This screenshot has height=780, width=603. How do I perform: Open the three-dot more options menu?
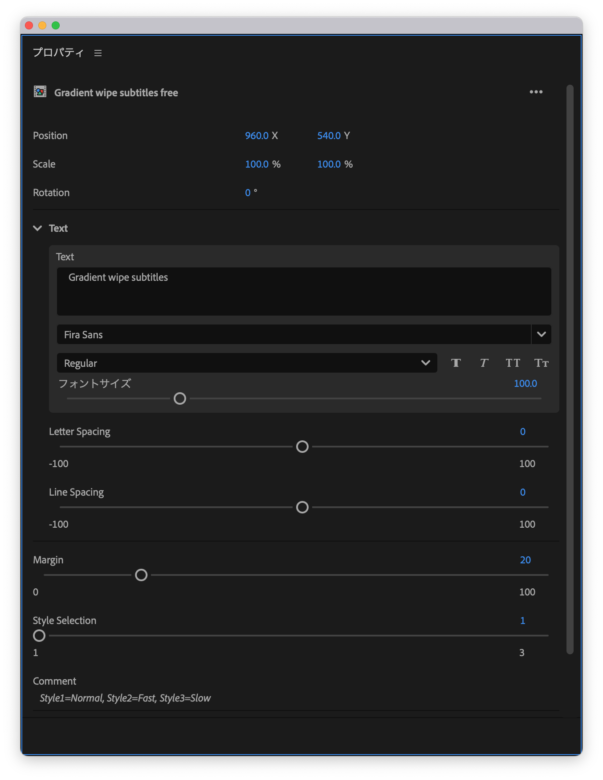tap(536, 92)
